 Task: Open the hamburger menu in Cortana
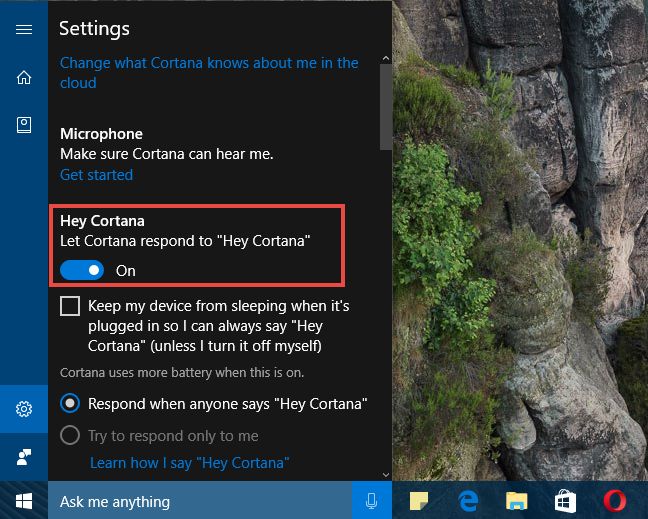pos(24,29)
